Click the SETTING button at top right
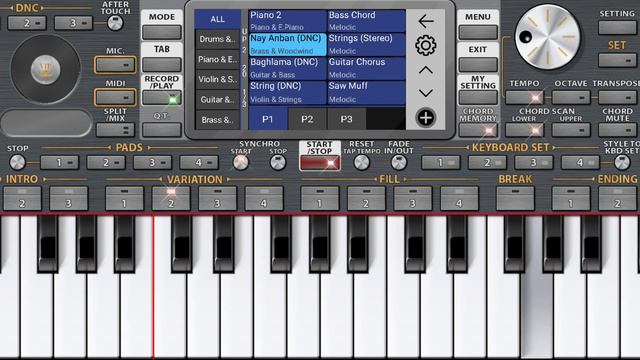Viewport: 640px width, 360px height. point(618,28)
